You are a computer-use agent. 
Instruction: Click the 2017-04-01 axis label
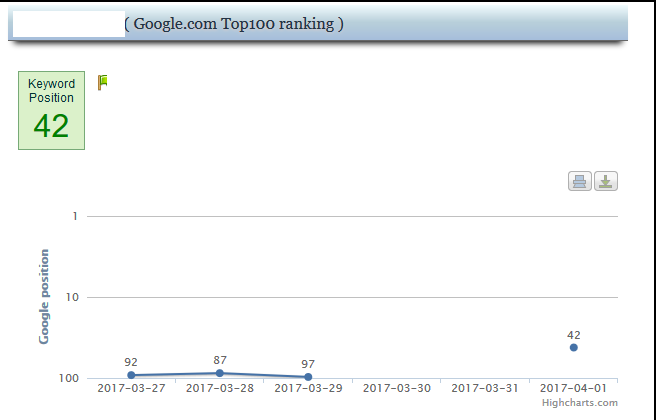(573, 388)
